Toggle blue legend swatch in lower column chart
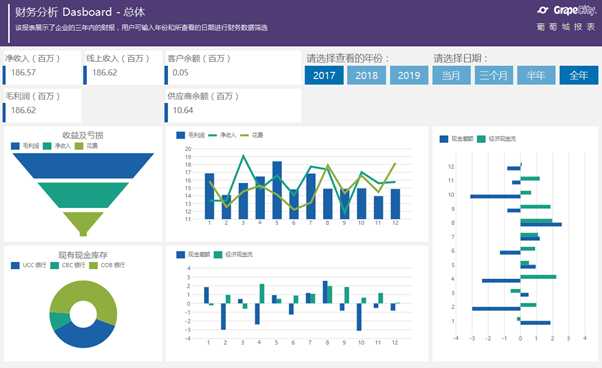Screen dimensions: 602x368 coord(180,254)
